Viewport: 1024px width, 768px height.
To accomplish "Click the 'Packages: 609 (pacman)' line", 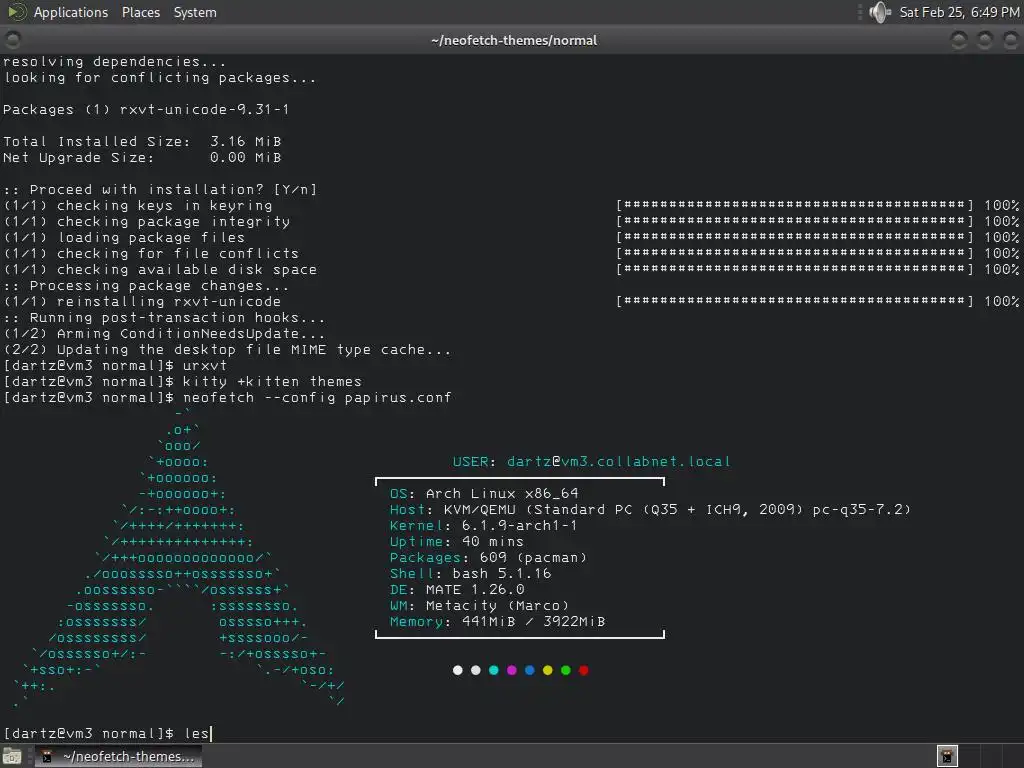I will click(488, 558).
